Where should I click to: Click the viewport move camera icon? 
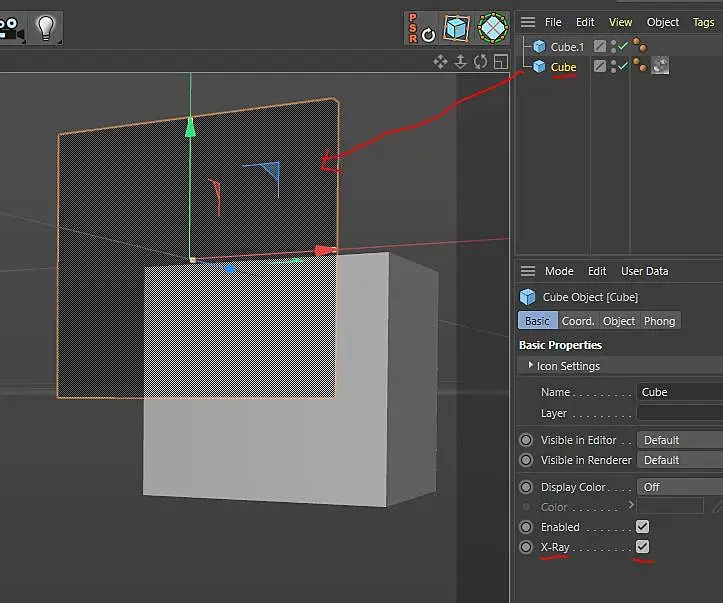pos(440,61)
